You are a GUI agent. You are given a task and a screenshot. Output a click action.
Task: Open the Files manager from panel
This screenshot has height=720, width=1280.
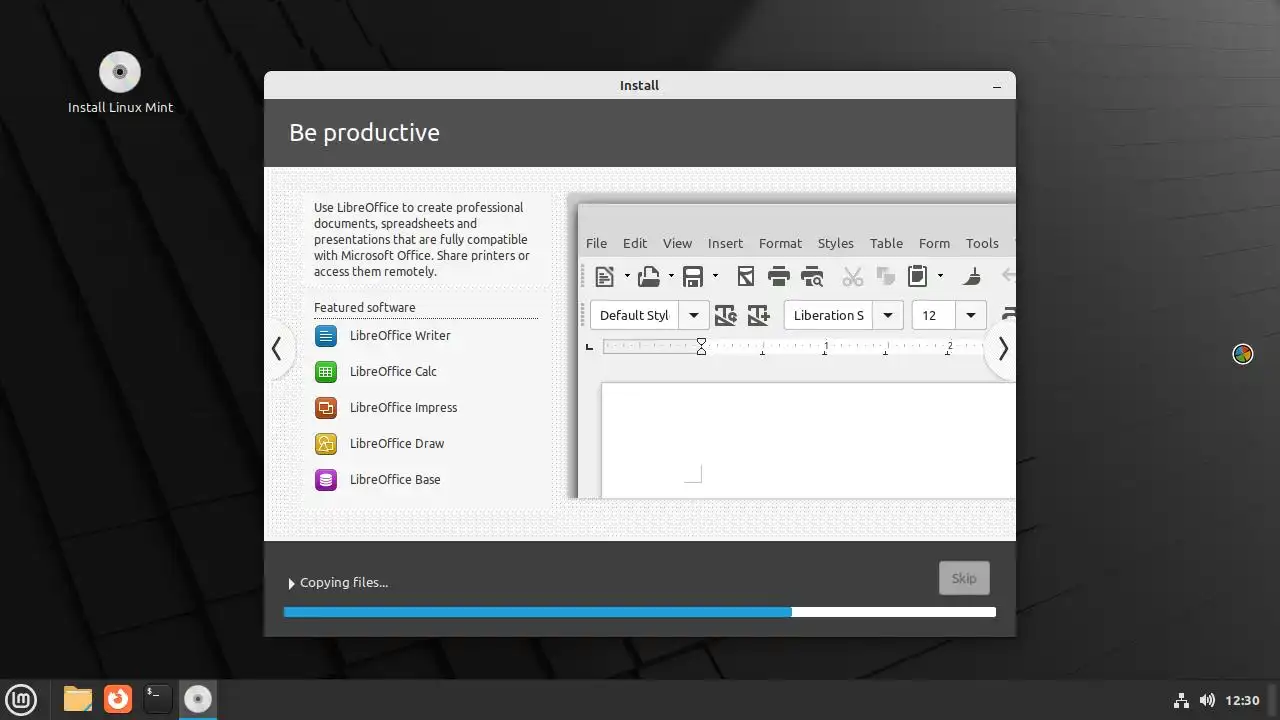[78, 699]
